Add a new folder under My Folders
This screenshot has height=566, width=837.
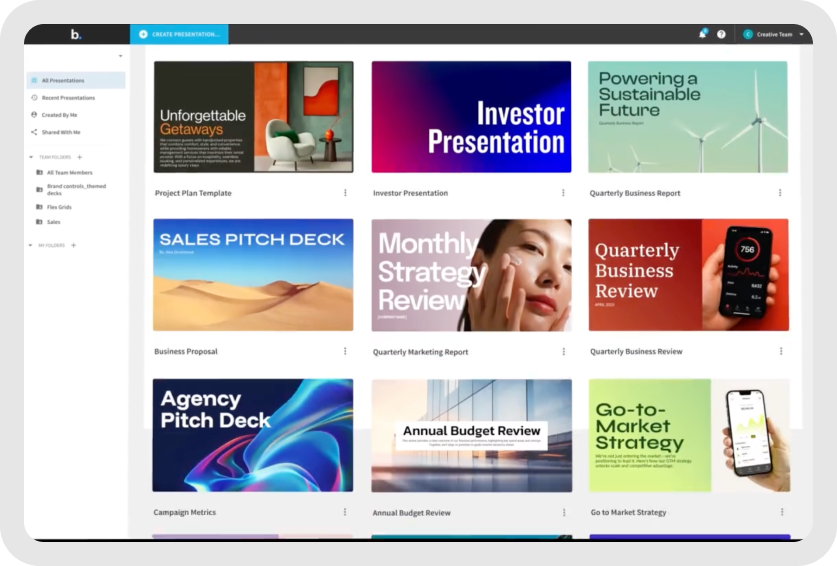pyautogui.click(x=74, y=245)
